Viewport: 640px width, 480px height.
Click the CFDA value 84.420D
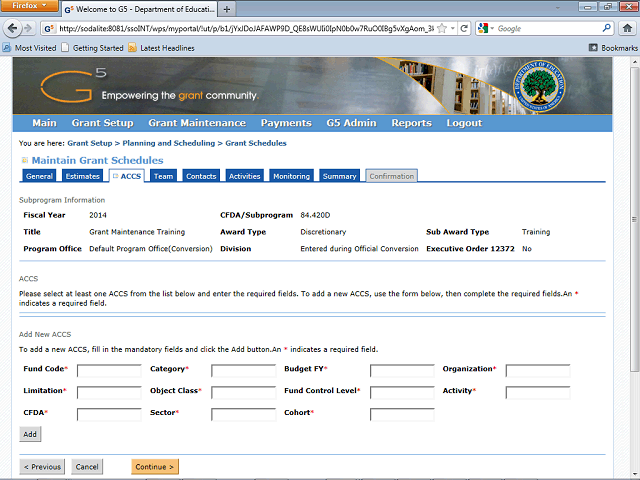pyautogui.click(x=315, y=215)
